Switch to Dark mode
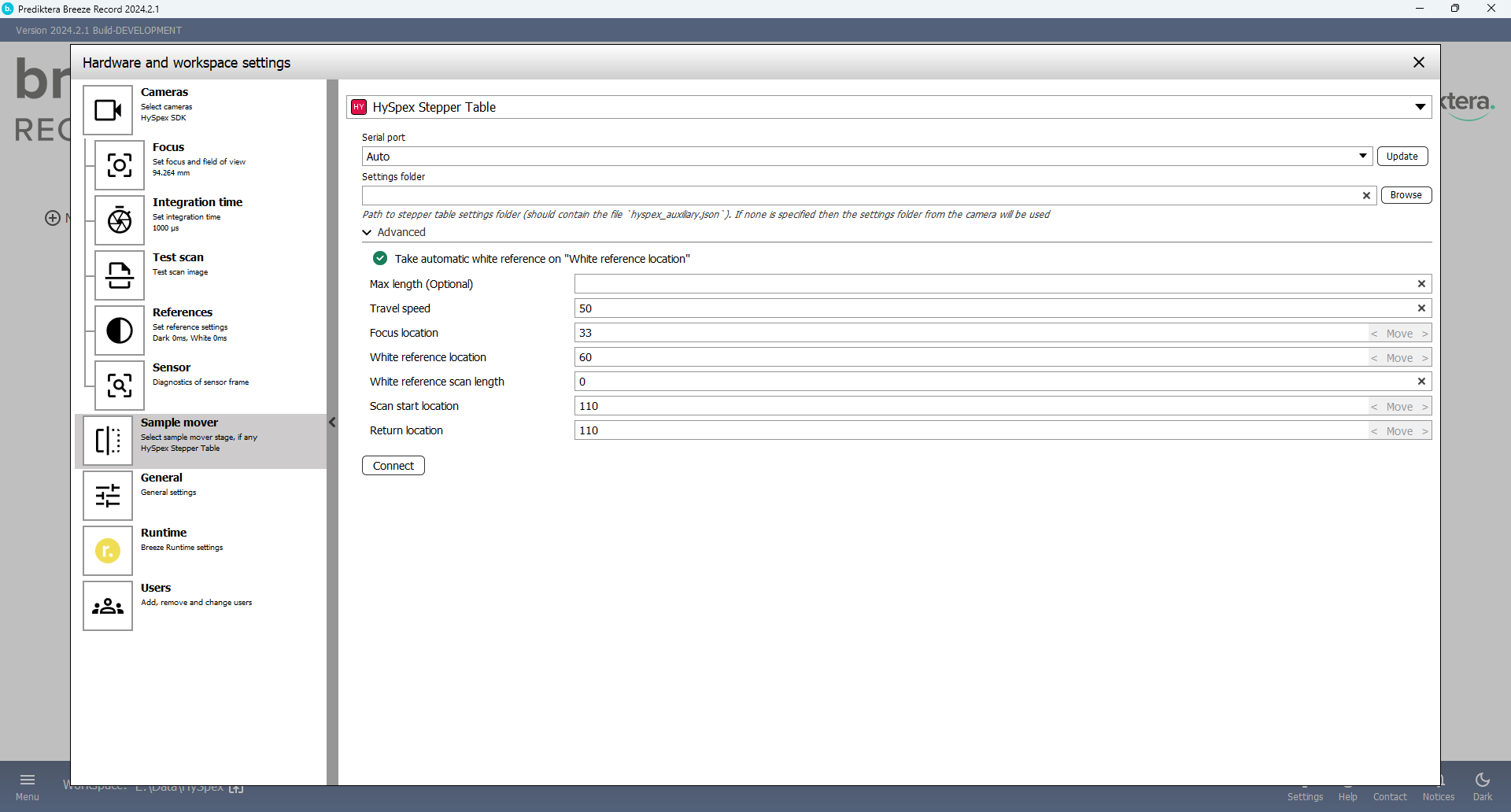 1482,785
